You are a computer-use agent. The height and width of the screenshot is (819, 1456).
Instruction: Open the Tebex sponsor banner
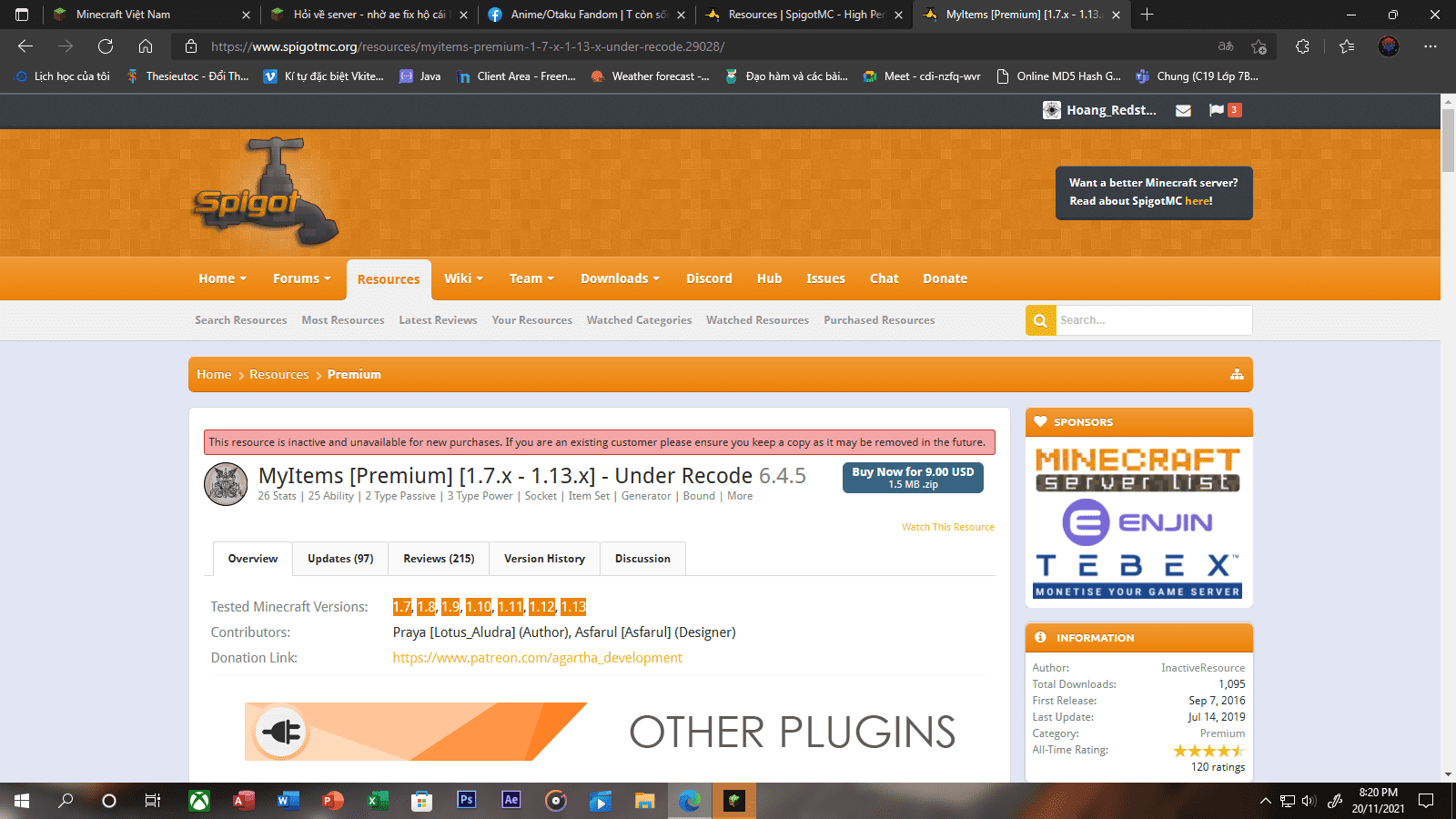pos(1138,576)
